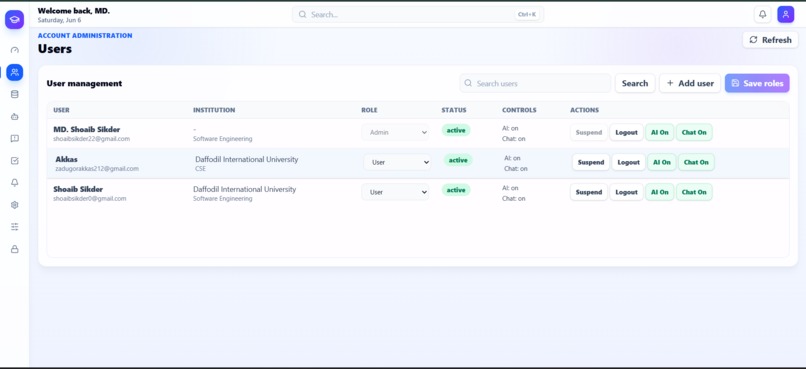
Task: Open the sliders icon in sidebar
Action: (14, 227)
